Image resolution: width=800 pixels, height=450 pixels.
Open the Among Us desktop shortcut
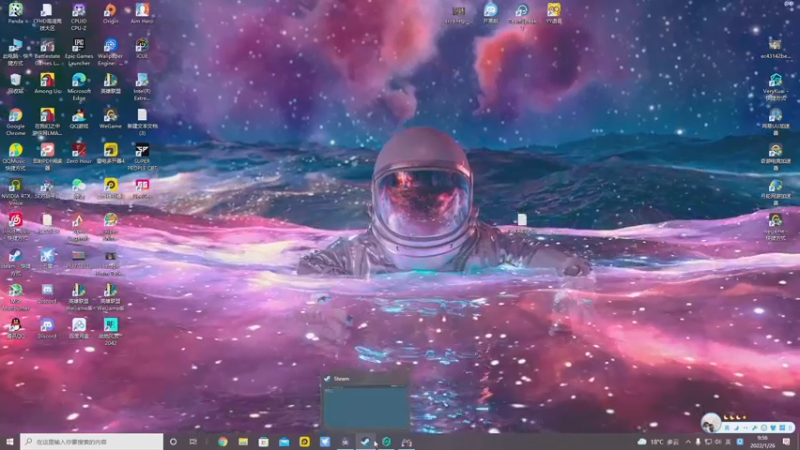(47, 83)
